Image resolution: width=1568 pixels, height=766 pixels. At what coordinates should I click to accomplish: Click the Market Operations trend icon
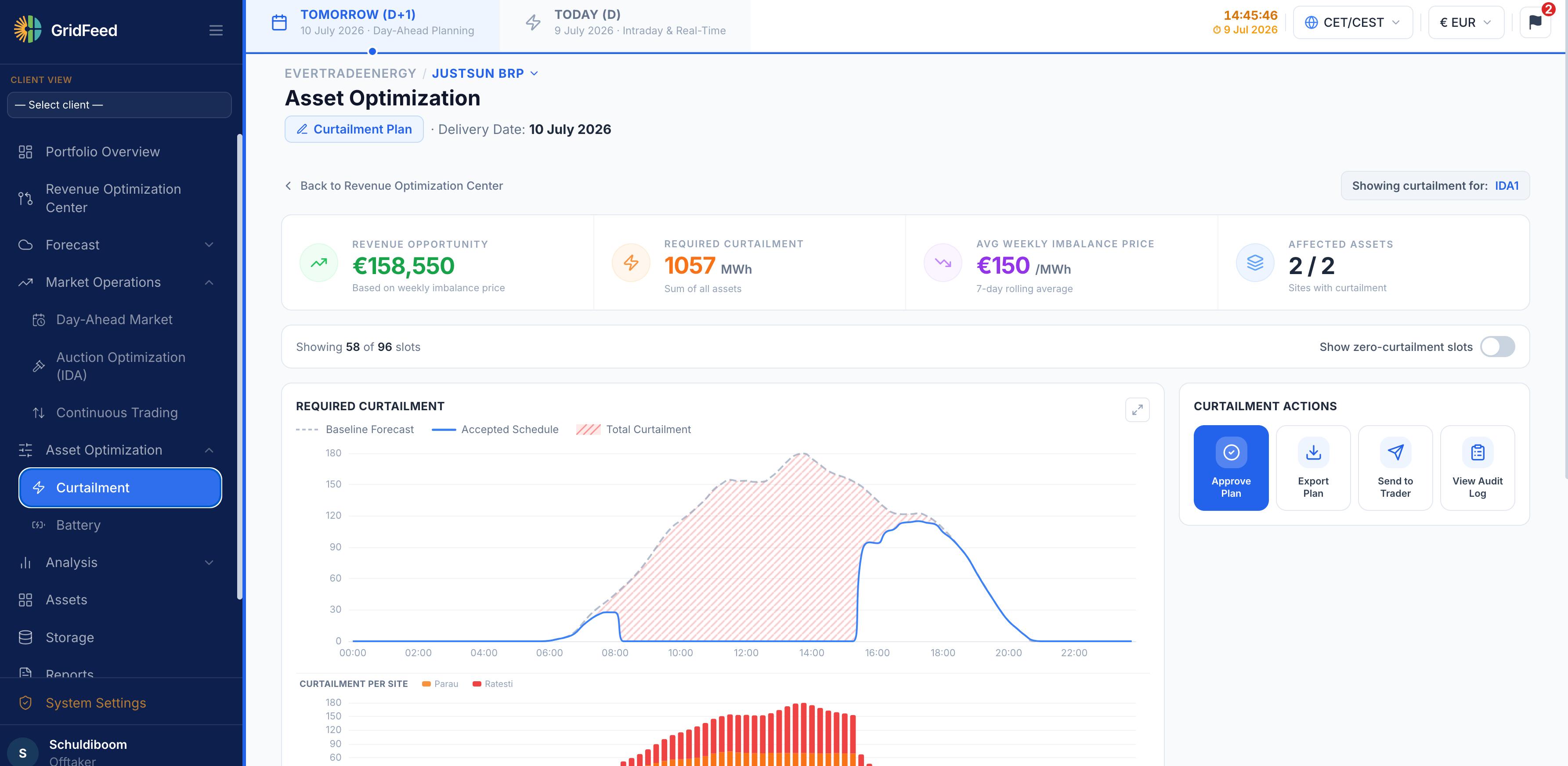pos(25,282)
